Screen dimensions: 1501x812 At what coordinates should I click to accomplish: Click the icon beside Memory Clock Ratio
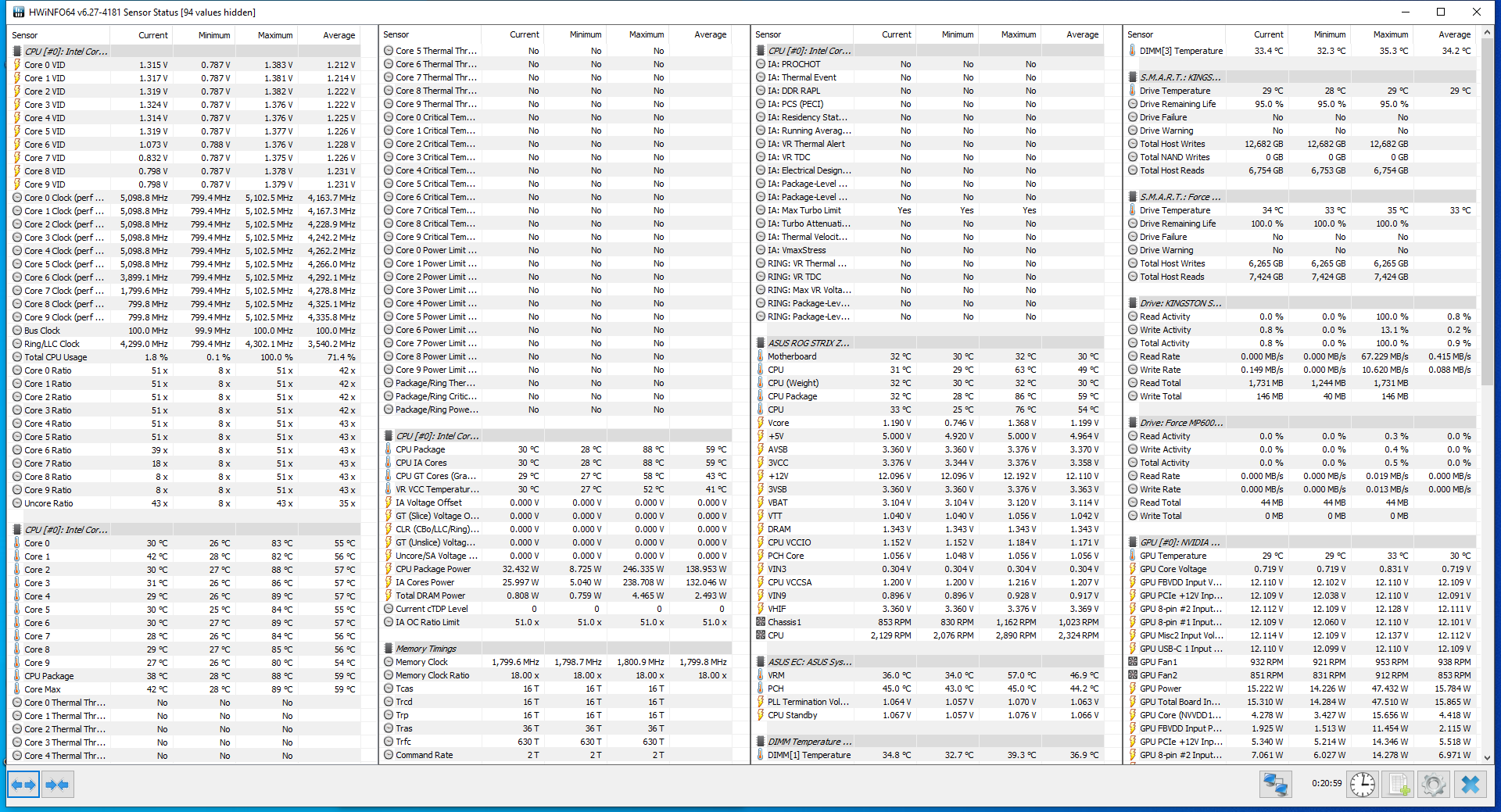click(x=389, y=675)
